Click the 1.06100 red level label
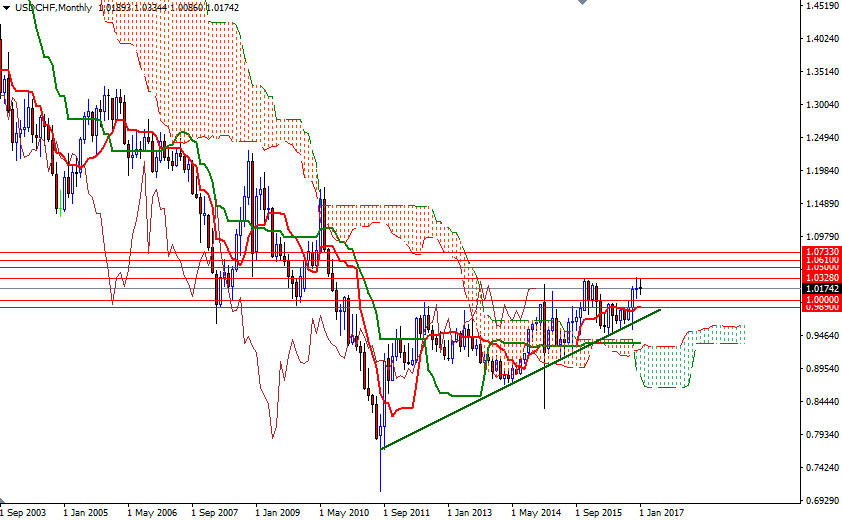842x520 pixels. [820, 259]
